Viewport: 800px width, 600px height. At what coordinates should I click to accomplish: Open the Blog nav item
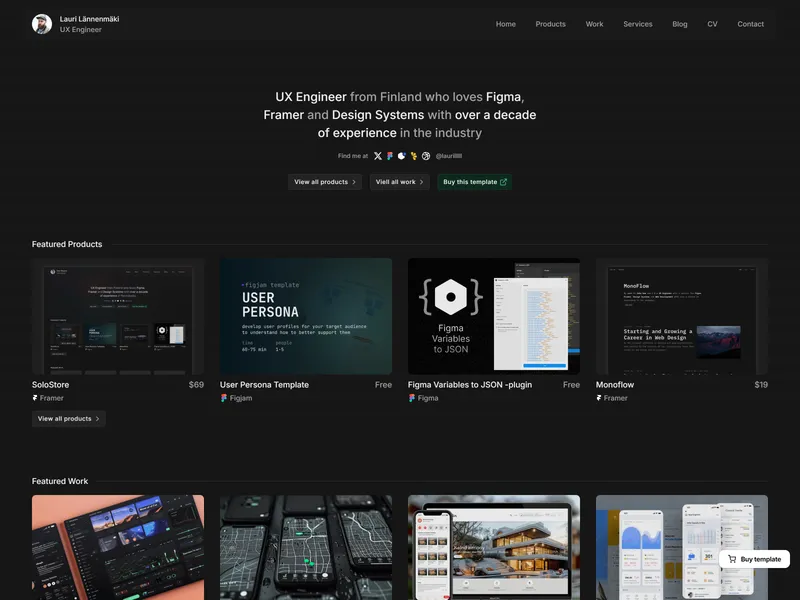[x=680, y=24]
